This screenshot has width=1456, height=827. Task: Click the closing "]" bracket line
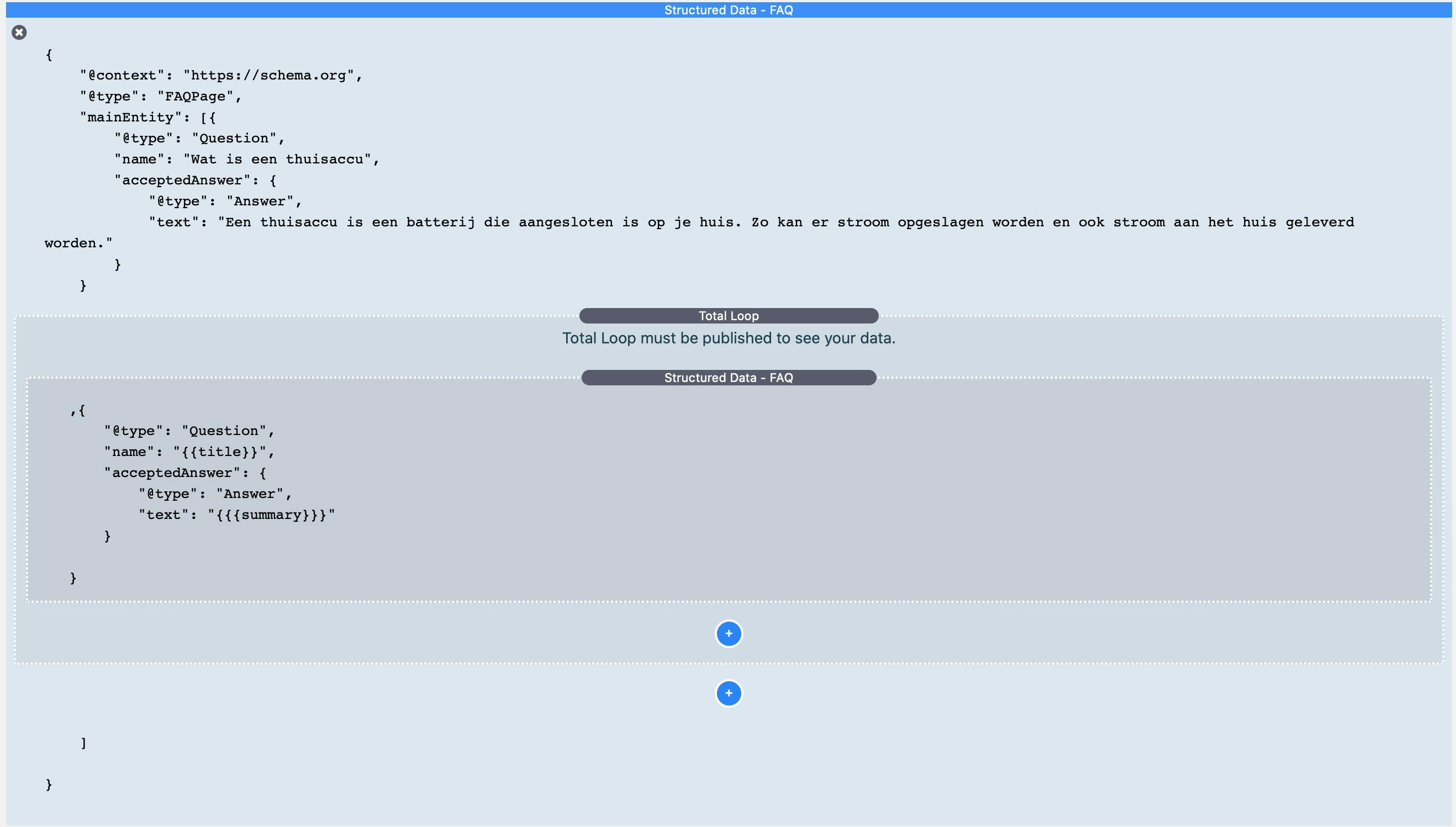83,743
